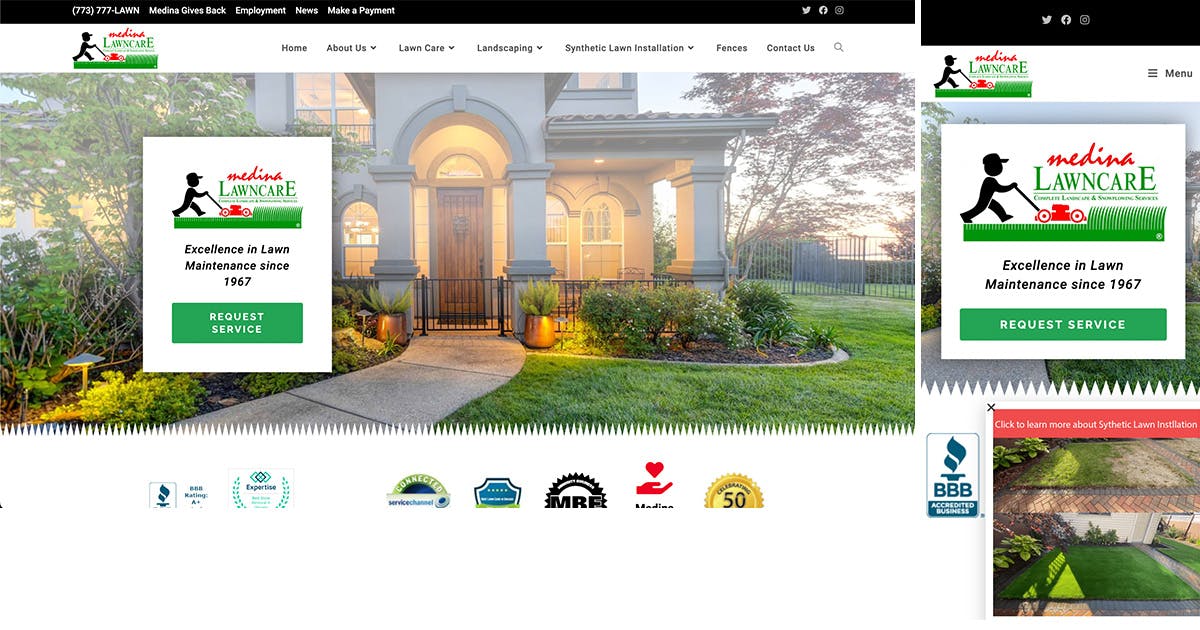Expand Synthetic Lawn Installation dropdown

630,48
